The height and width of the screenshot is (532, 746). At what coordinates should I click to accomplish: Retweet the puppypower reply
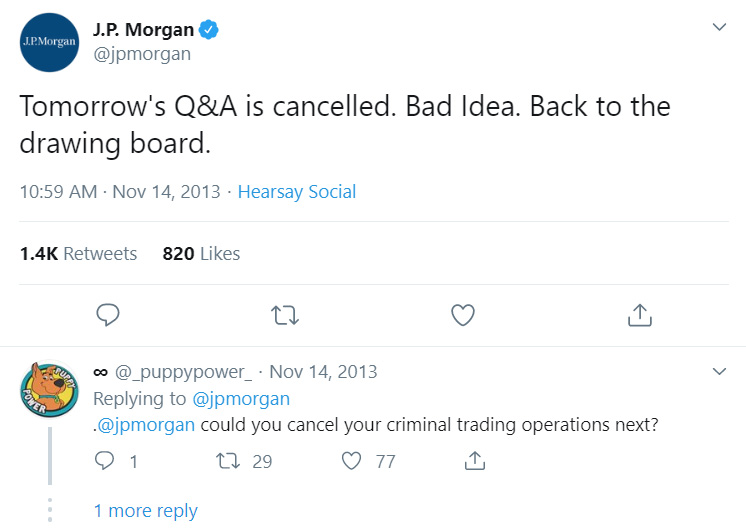pyautogui.click(x=228, y=461)
